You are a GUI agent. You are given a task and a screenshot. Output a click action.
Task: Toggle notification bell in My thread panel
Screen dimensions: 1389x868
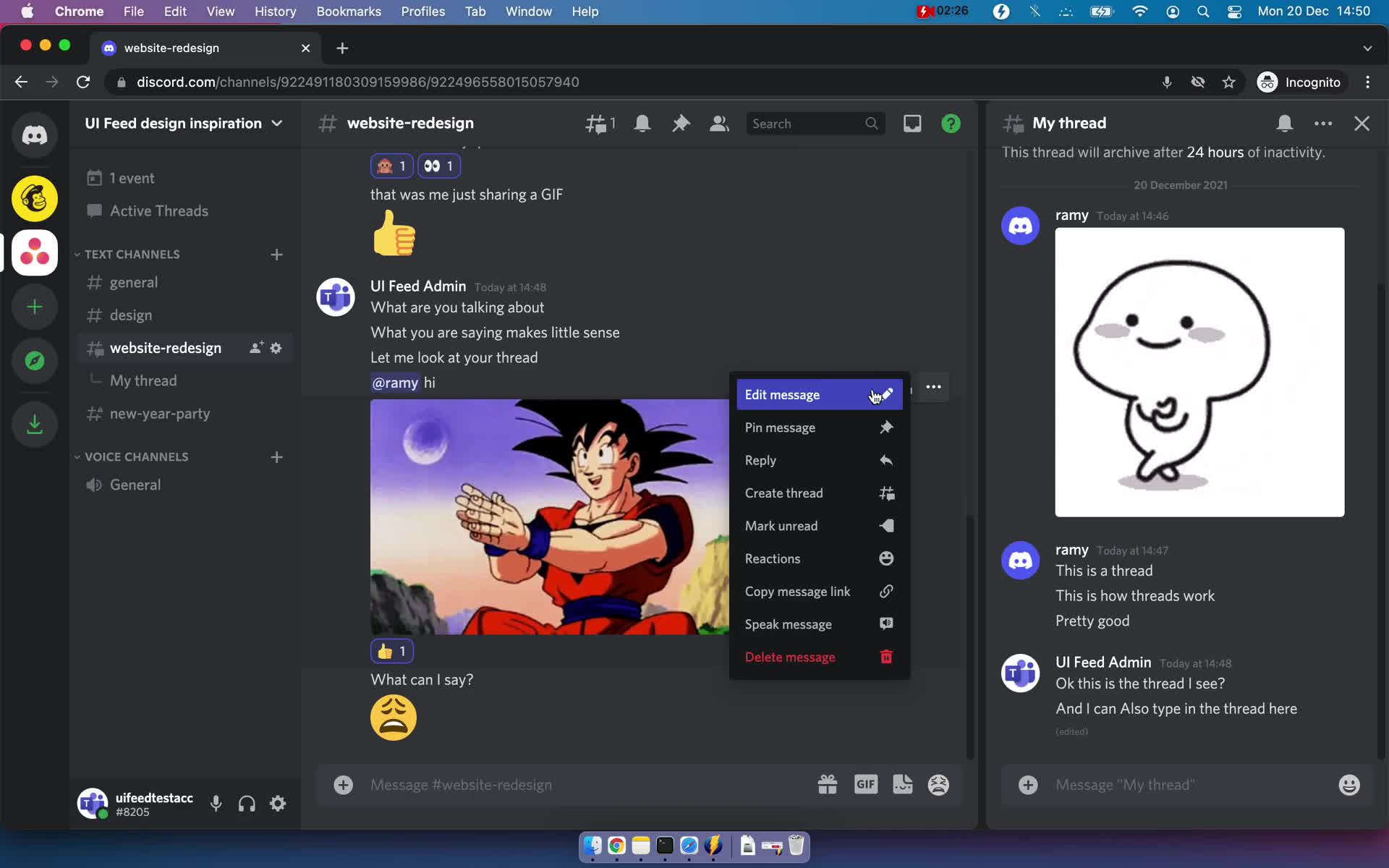click(x=1284, y=122)
